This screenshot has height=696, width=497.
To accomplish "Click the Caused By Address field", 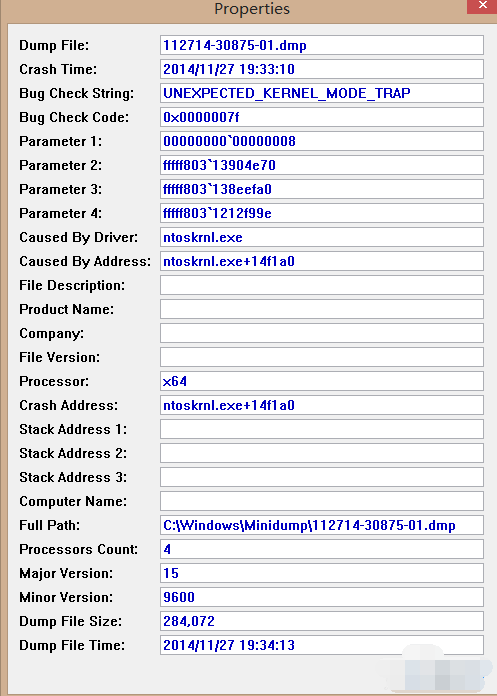I will 322,261.
